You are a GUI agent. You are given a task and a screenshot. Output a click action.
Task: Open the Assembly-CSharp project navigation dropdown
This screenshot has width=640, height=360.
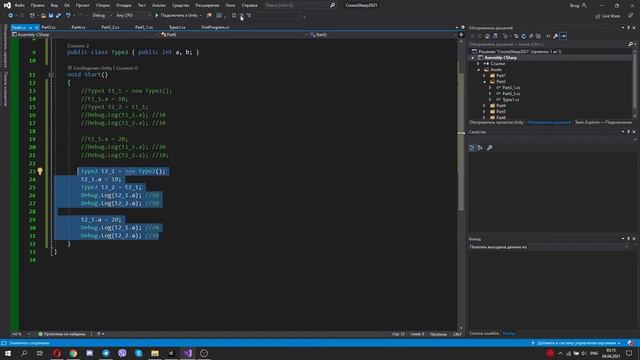[x=85, y=35]
